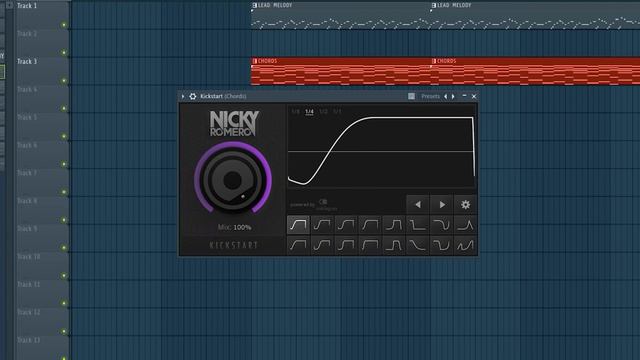
Task: Open the menu icon of the first LEAD MELODY clip
Action: [x=254, y=5]
